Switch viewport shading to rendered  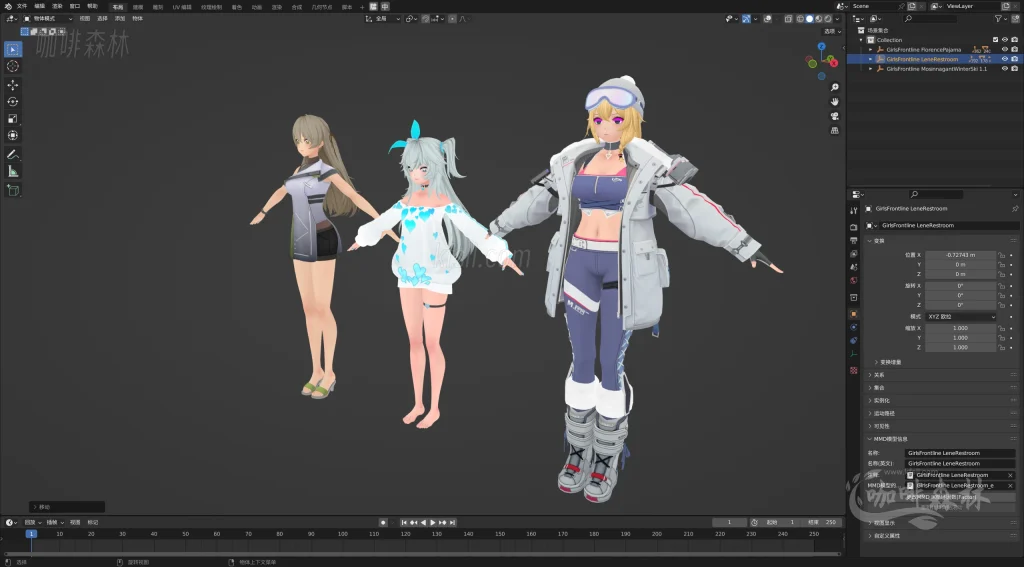[x=828, y=19]
